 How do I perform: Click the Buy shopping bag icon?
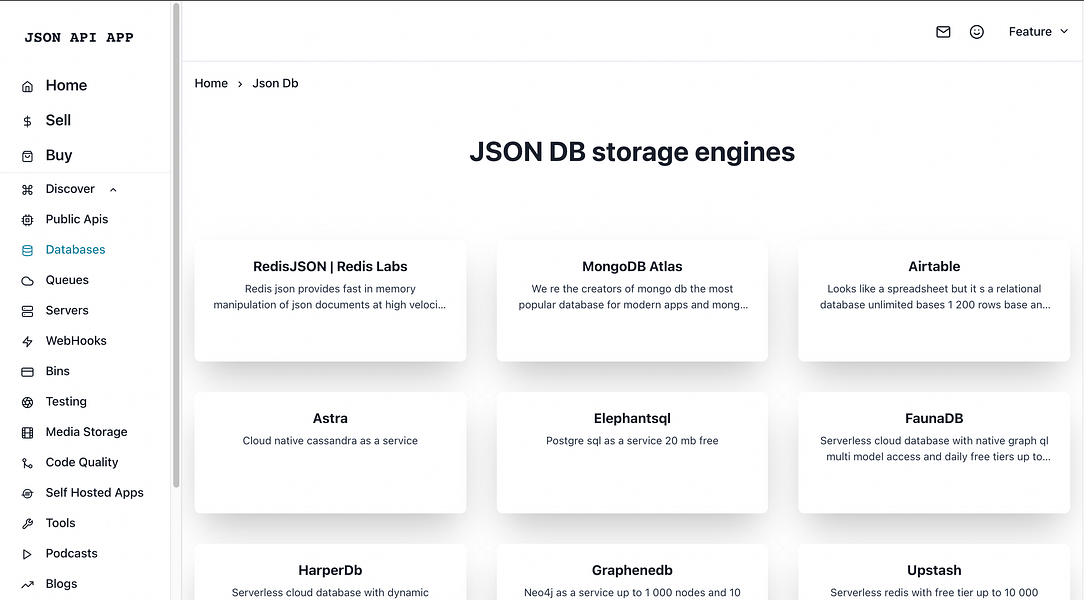click(28, 156)
